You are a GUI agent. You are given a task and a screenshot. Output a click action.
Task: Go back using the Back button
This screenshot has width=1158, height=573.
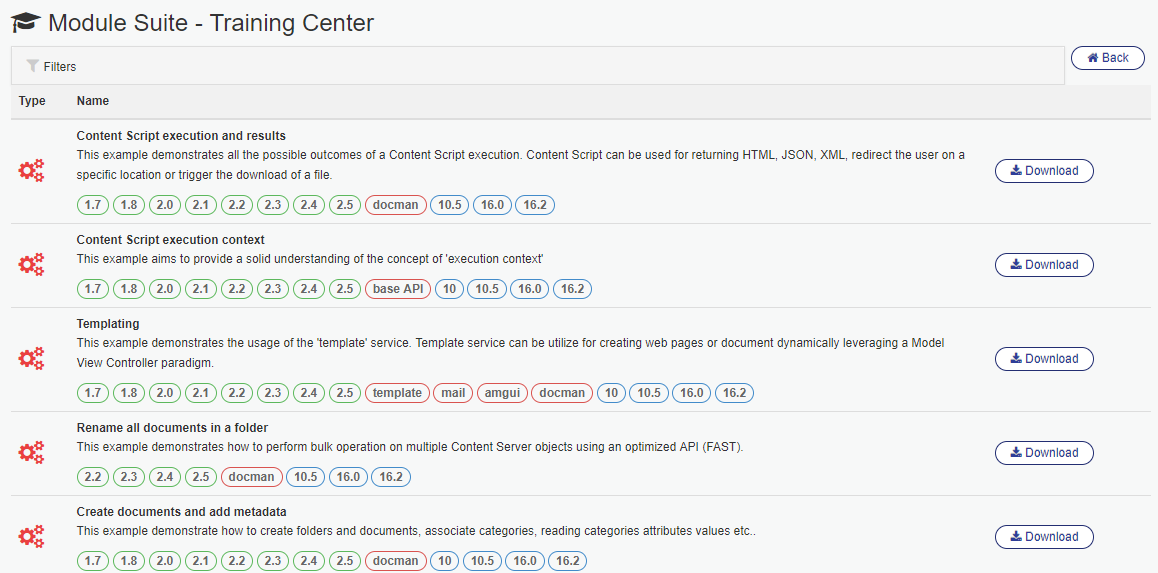tap(1107, 58)
